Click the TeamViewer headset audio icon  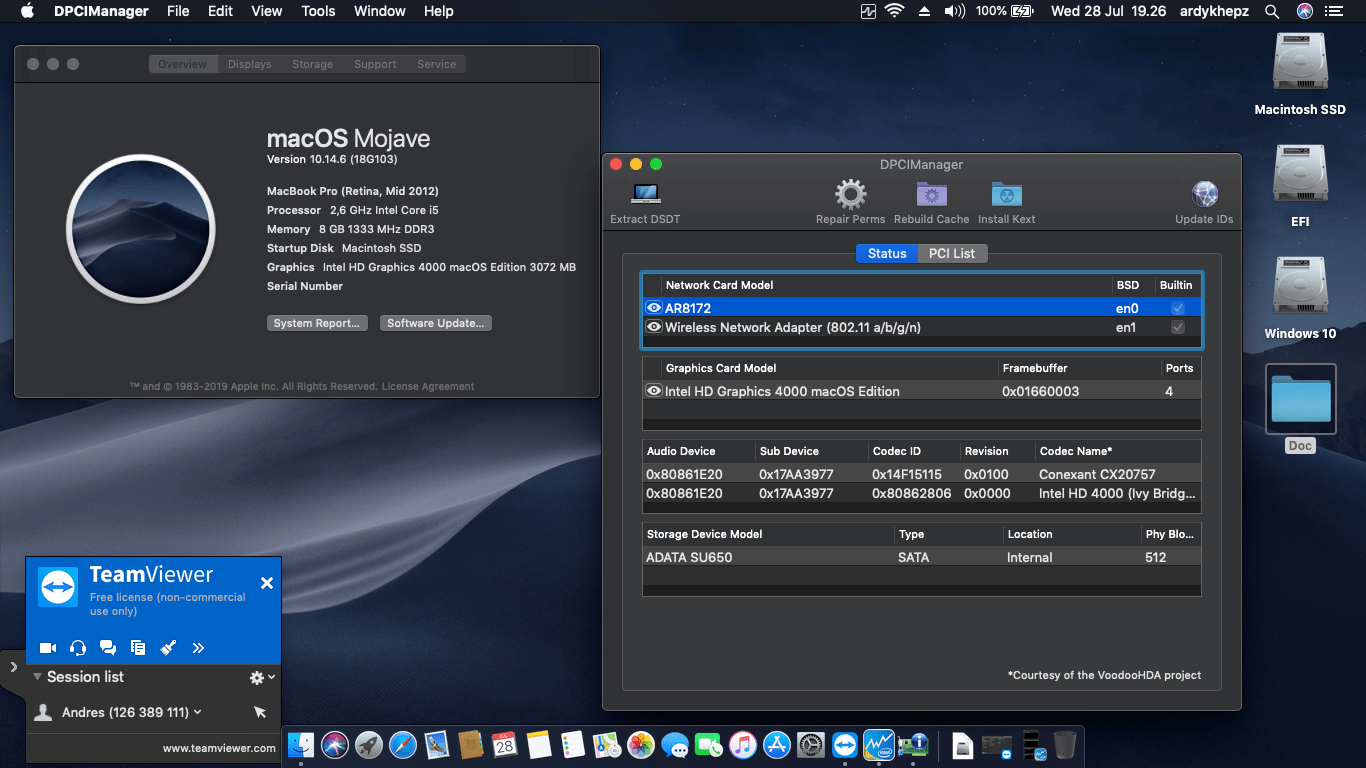tap(78, 648)
